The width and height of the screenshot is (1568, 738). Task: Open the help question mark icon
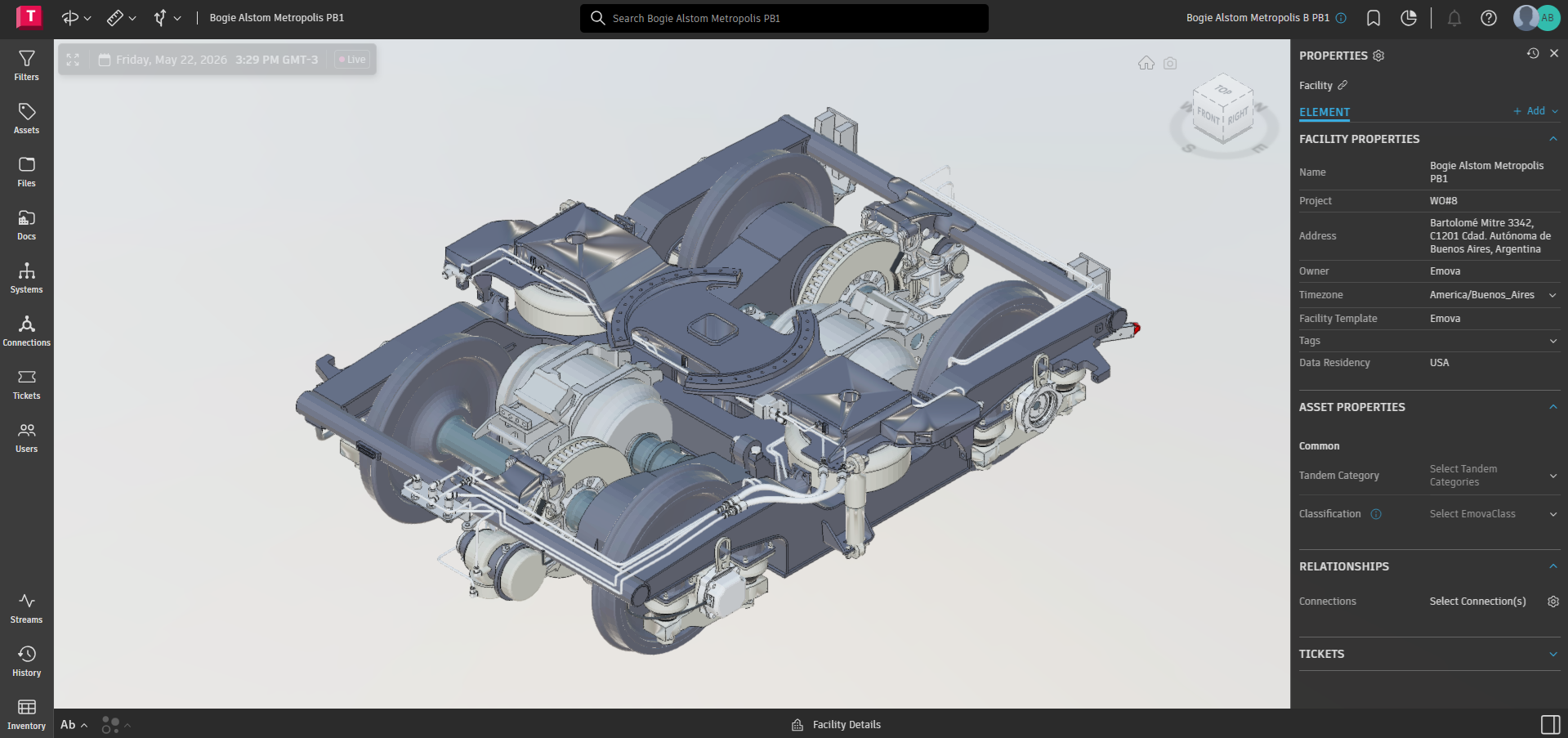1489,18
